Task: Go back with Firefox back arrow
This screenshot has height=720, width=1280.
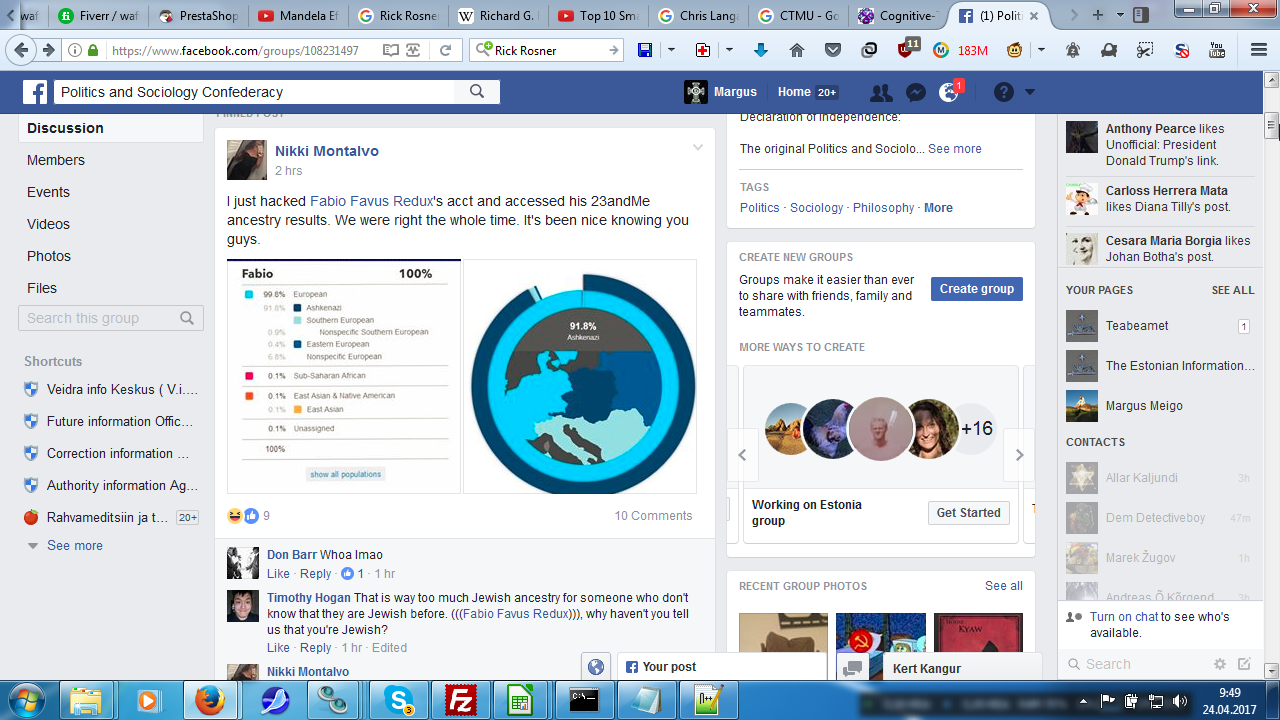Action: coord(20,50)
